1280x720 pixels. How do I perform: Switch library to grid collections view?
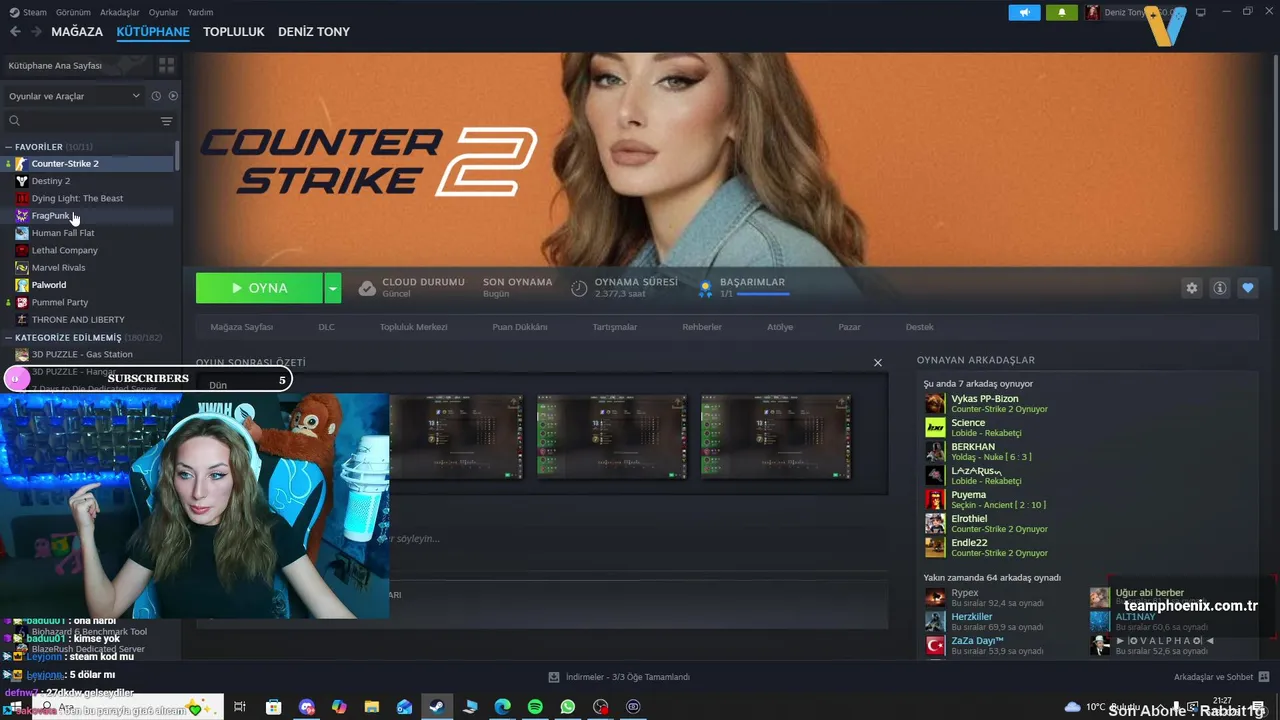(x=167, y=65)
